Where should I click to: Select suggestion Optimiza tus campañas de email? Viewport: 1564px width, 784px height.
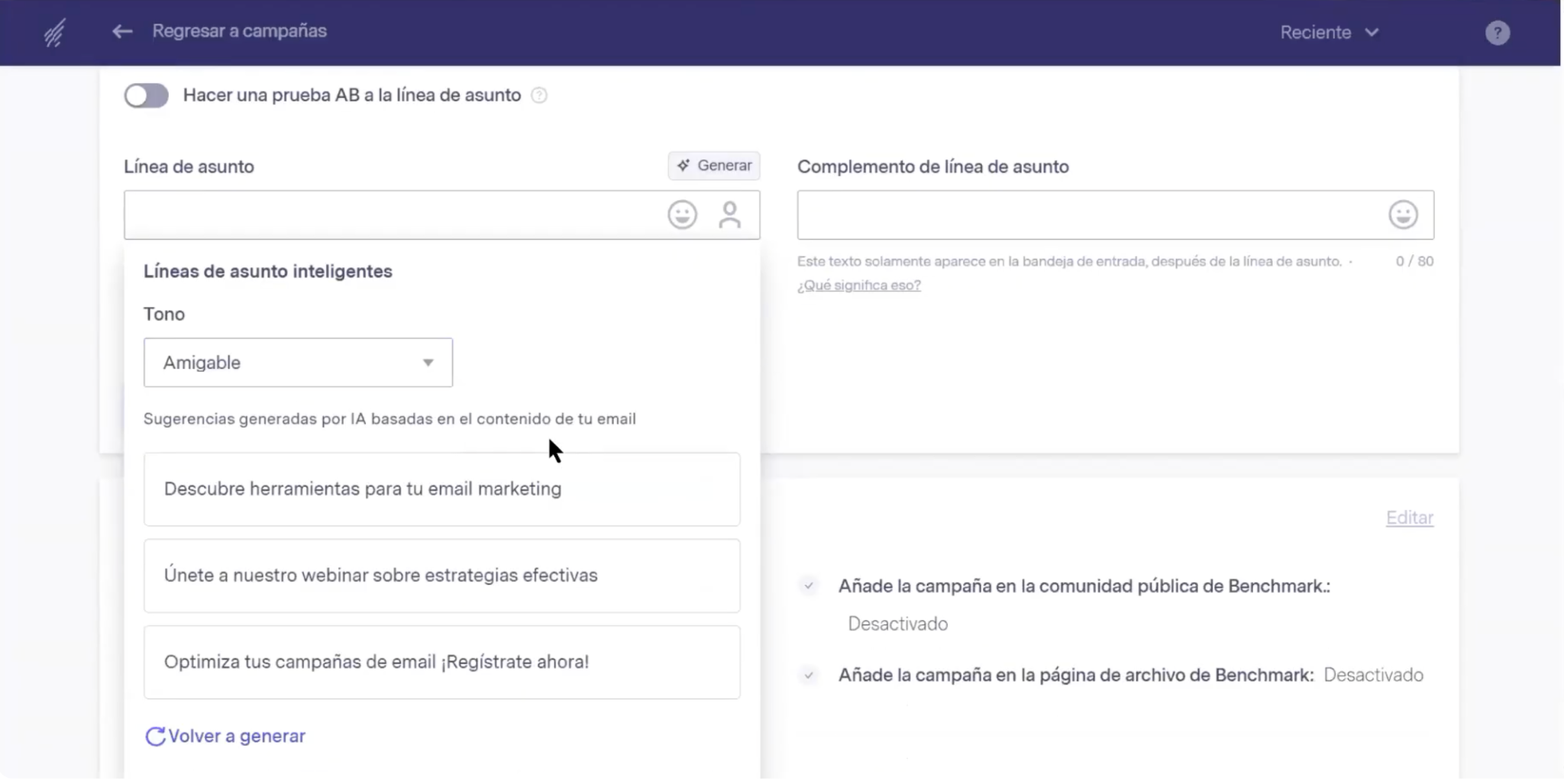click(441, 662)
